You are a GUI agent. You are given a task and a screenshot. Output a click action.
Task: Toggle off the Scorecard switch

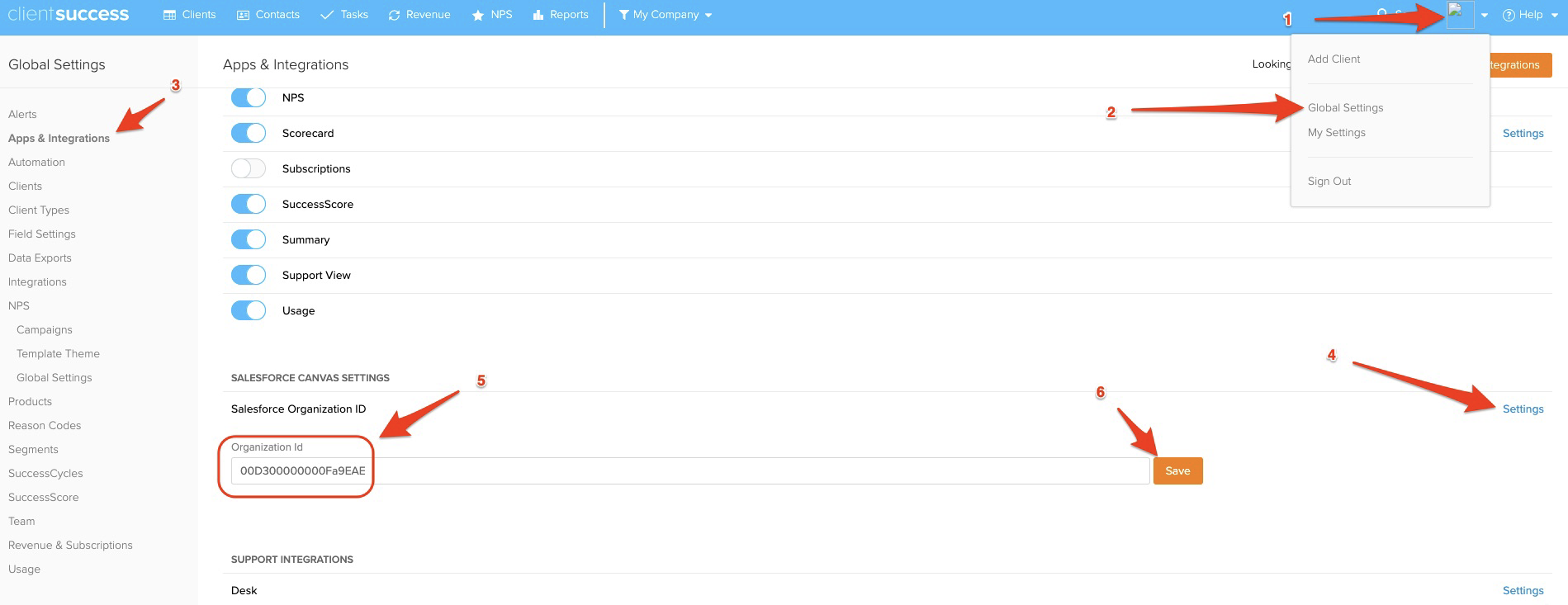249,133
